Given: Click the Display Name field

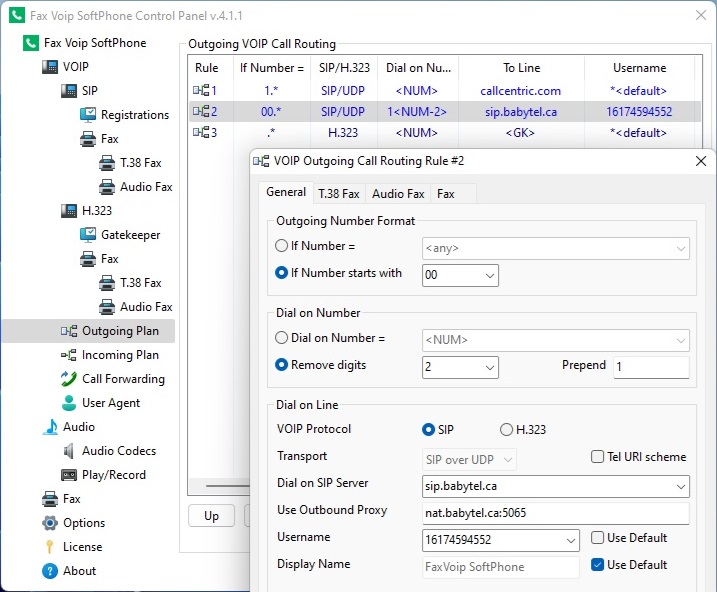Looking at the screenshot, I should [x=501, y=567].
